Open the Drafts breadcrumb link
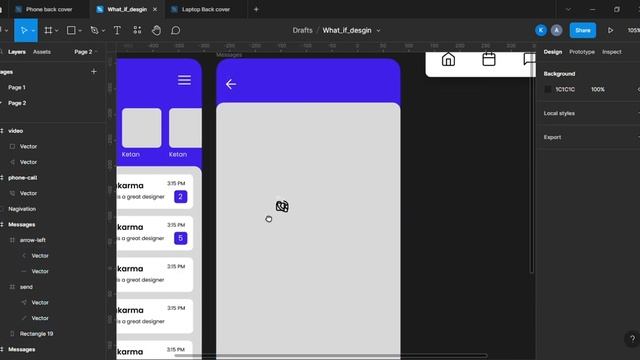 302,30
